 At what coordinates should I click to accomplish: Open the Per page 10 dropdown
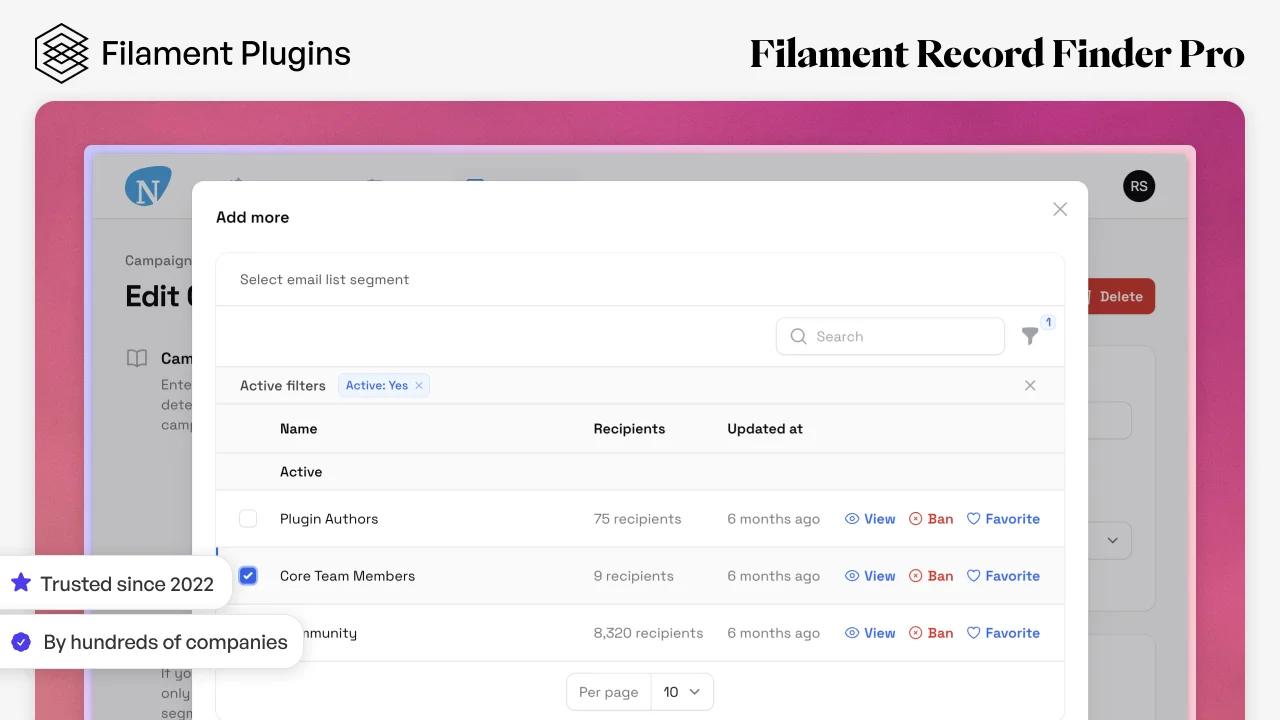point(682,692)
